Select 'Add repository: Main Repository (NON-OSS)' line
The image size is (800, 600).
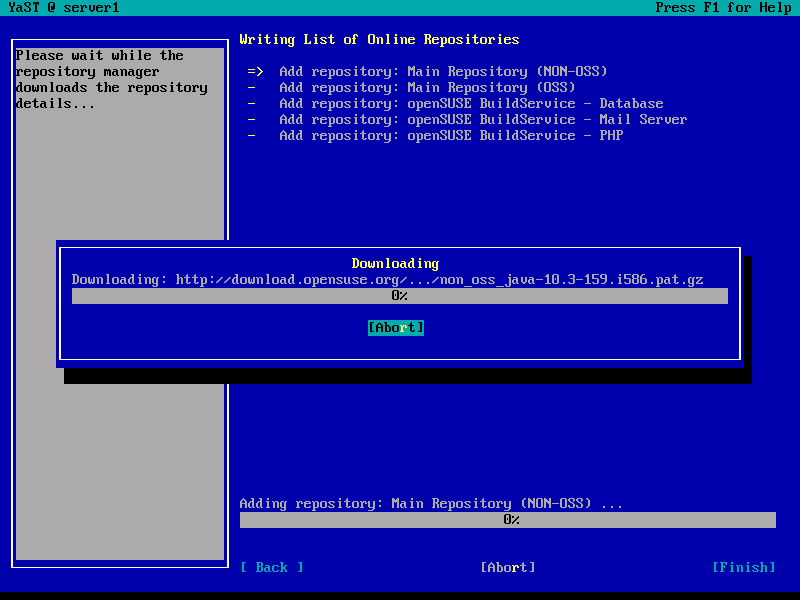point(443,71)
